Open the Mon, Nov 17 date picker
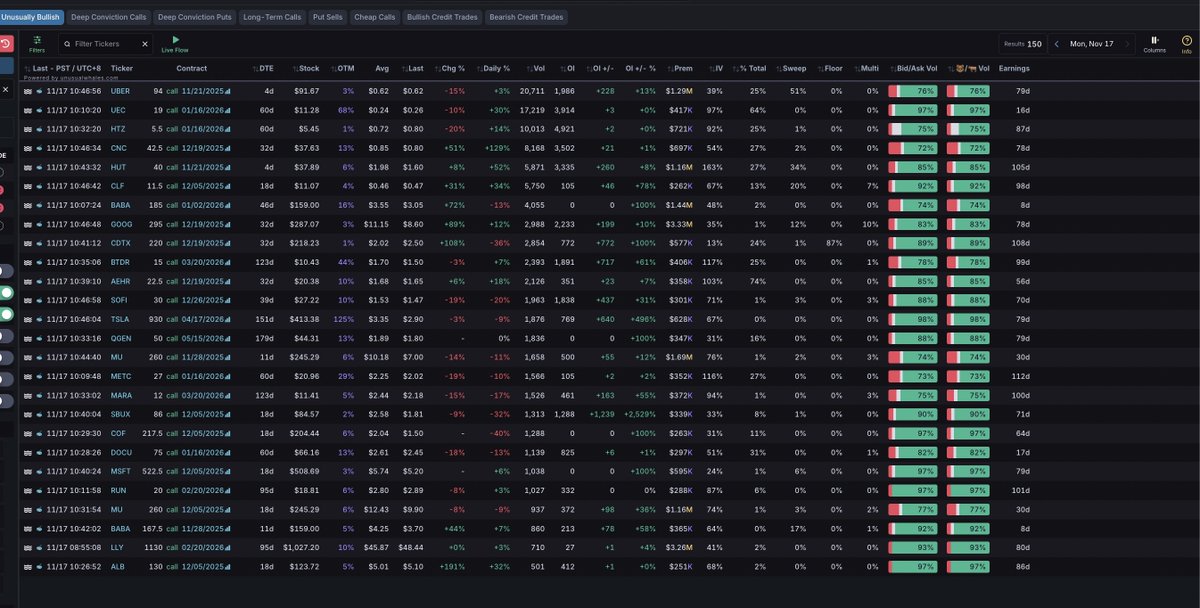Viewport: 1200px width, 608px height. 1091,44
